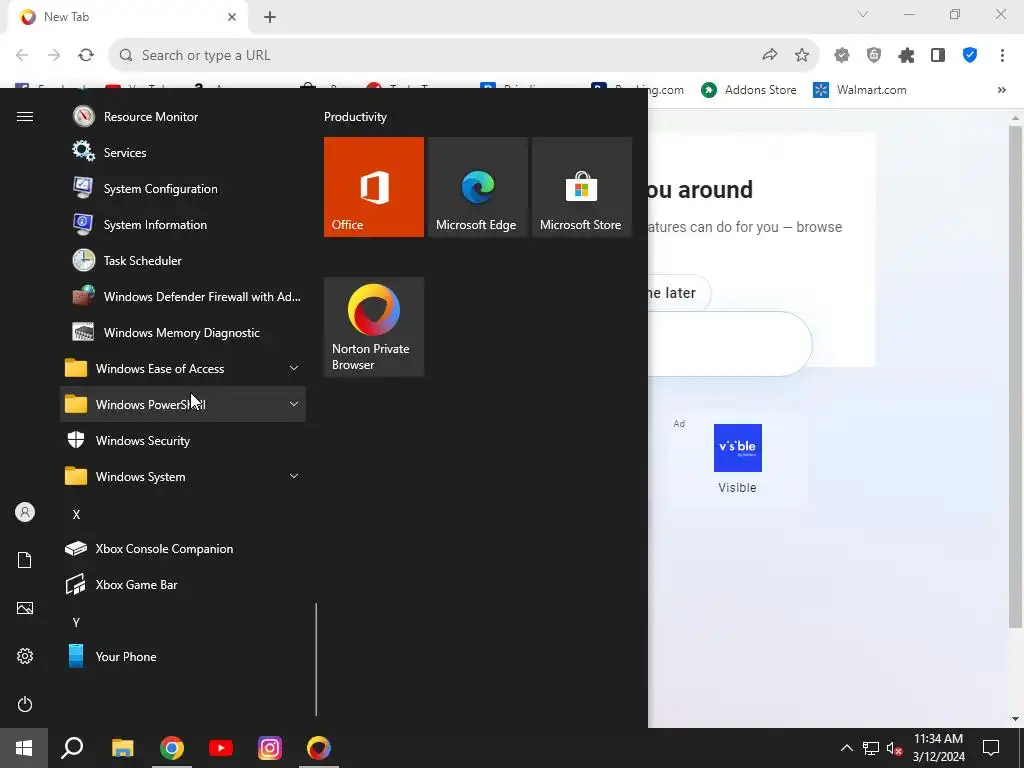This screenshot has width=1024, height=768.
Task: Open user account icon in Start sidebar
Action: (25, 513)
